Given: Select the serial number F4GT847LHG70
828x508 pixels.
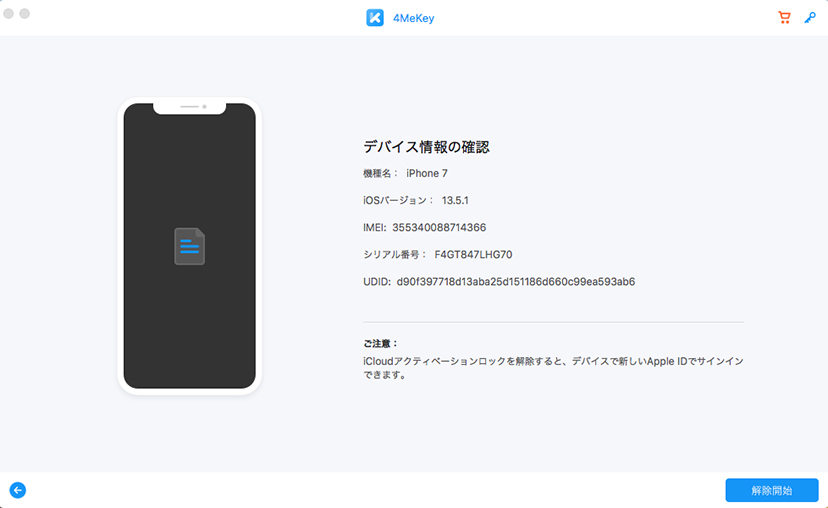Looking at the screenshot, I should point(473,254).
